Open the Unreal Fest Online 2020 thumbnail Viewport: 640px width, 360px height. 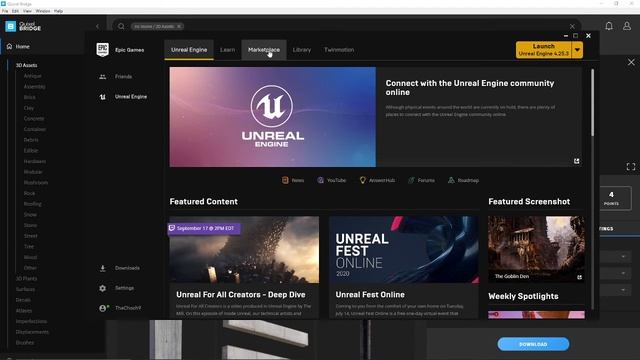coord(404,250)
